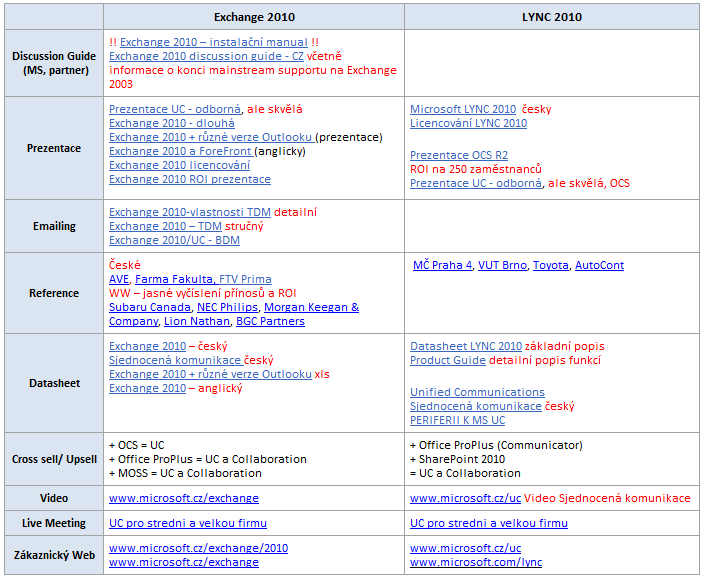Select the Live Meeting row label
703x580 pixels.
click(x=54, y=523)
